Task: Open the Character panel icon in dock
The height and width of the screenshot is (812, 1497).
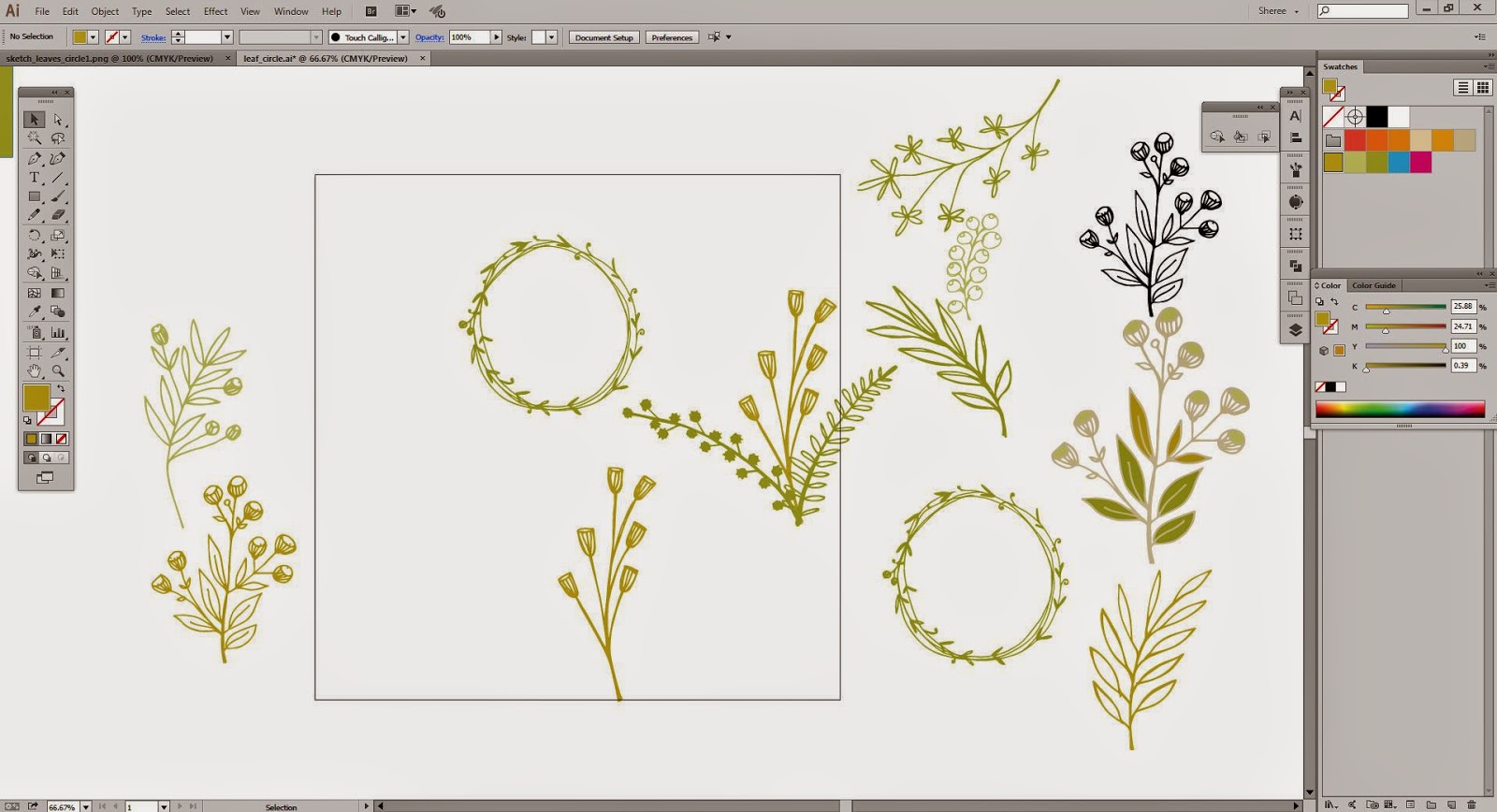Action: point(1295,116)
